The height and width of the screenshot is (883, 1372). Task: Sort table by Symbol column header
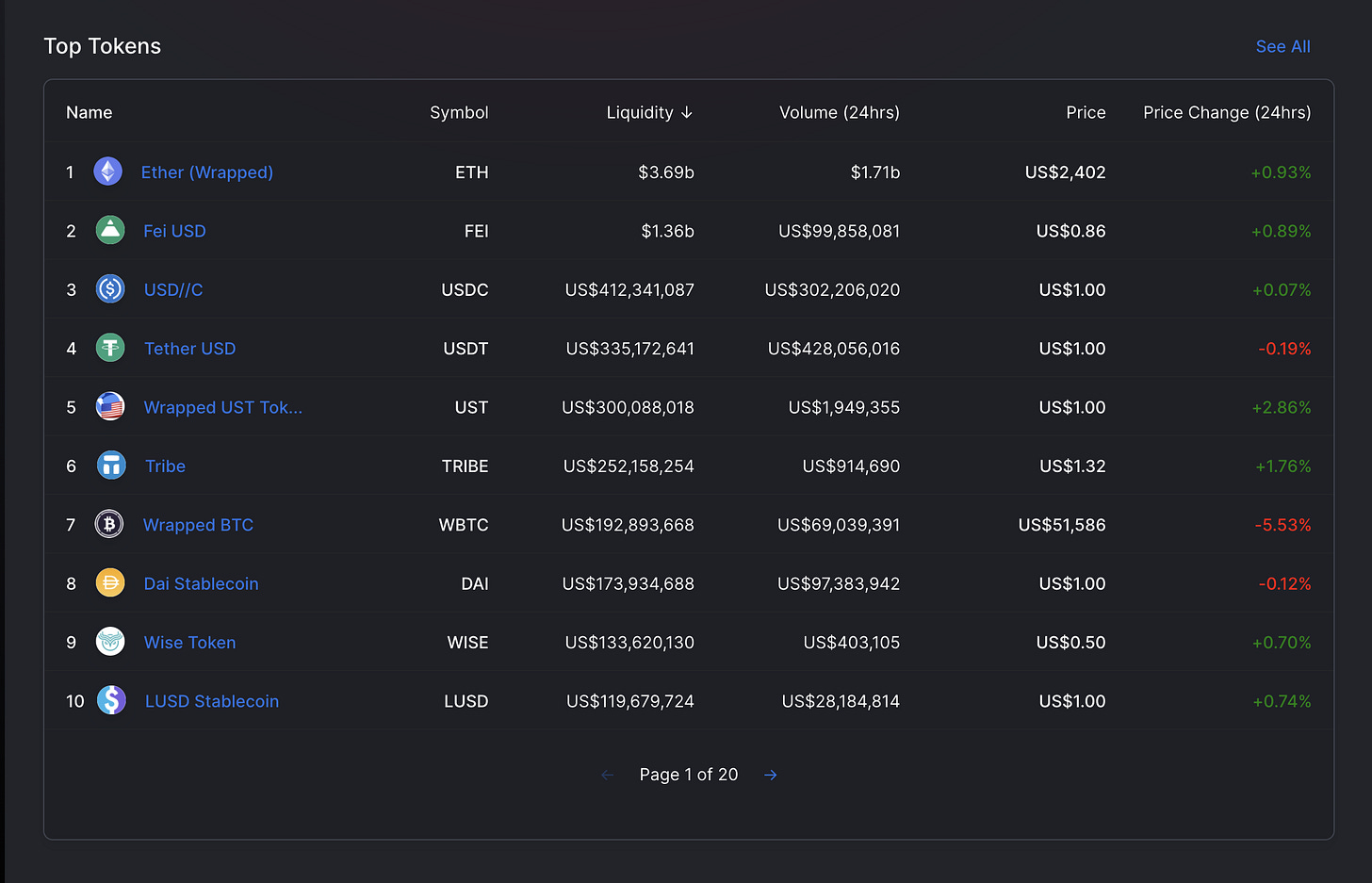459,112
